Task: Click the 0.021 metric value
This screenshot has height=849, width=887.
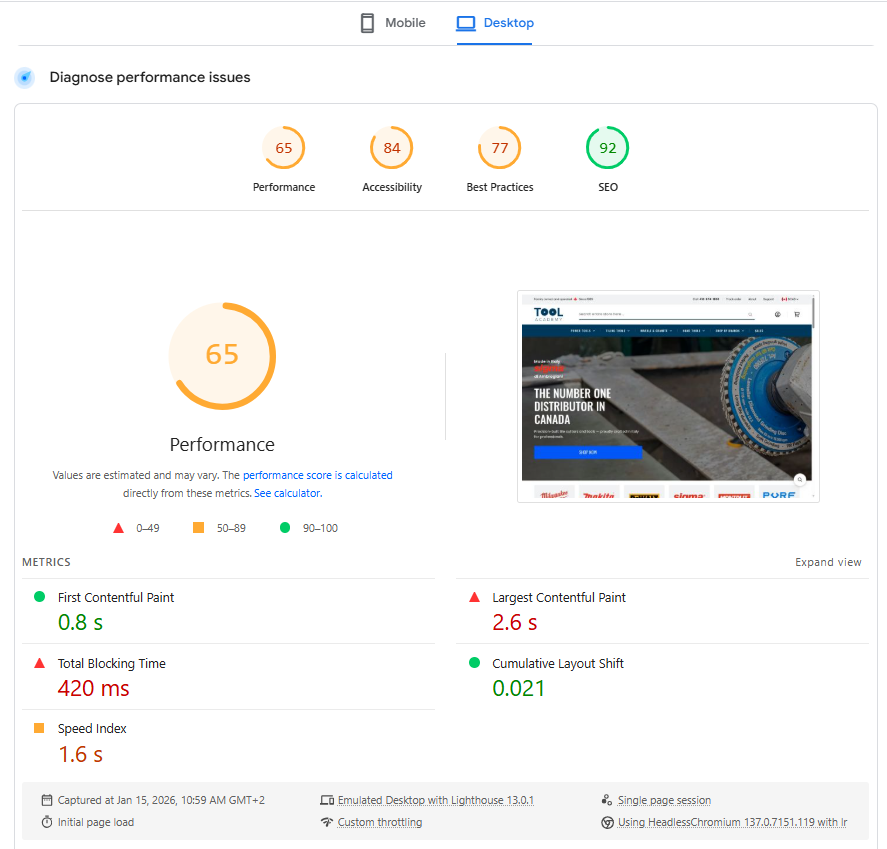Action: click(x=518, y=688)
